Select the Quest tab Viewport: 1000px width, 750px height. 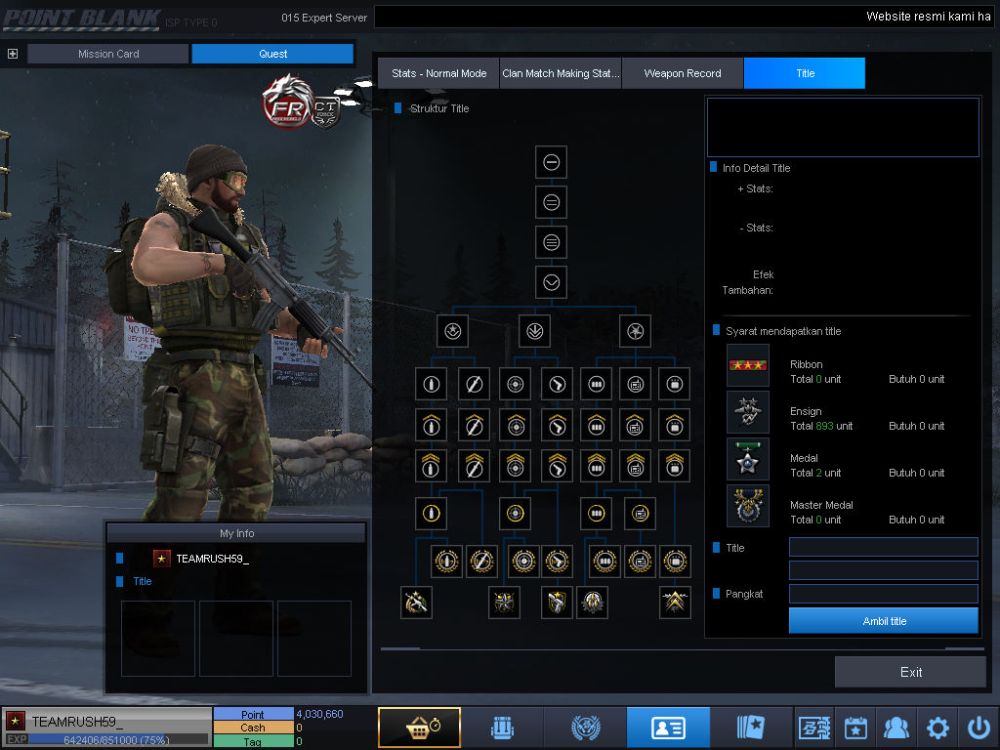pyautogui.click(x=273, y=54)
